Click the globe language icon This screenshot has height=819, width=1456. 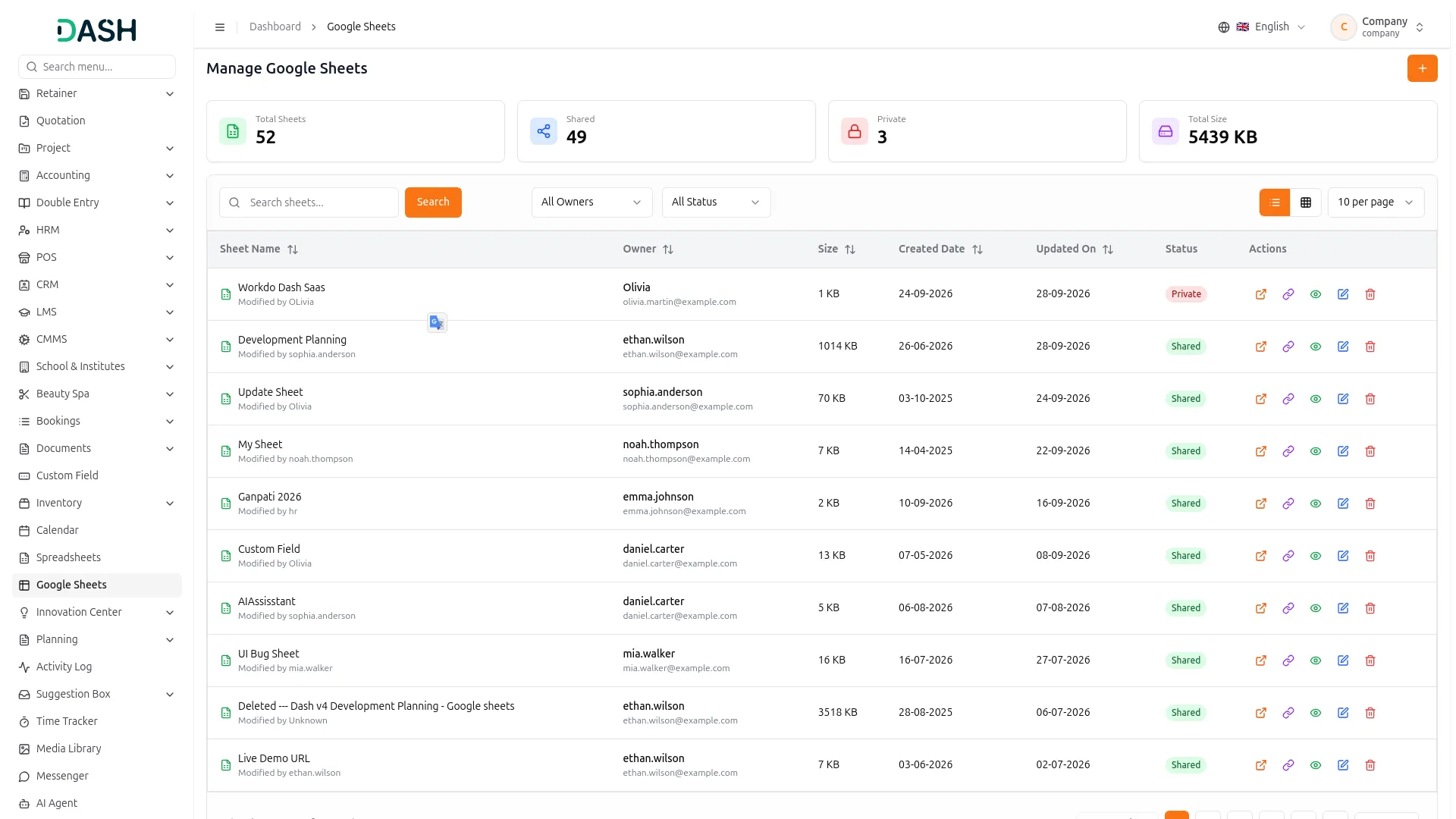click(1224, 27)
